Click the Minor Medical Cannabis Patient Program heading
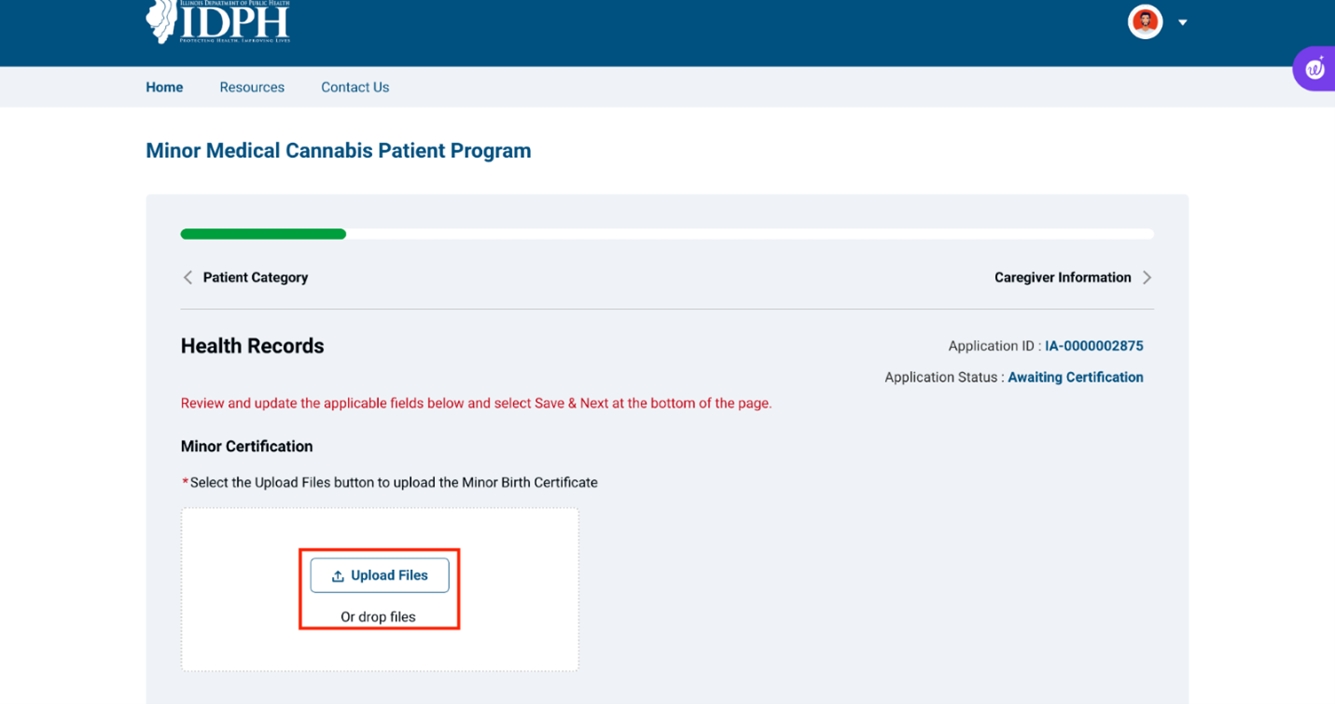This screenshot has height=704, width=1335. pyautogui.click(x=338, y=151)
